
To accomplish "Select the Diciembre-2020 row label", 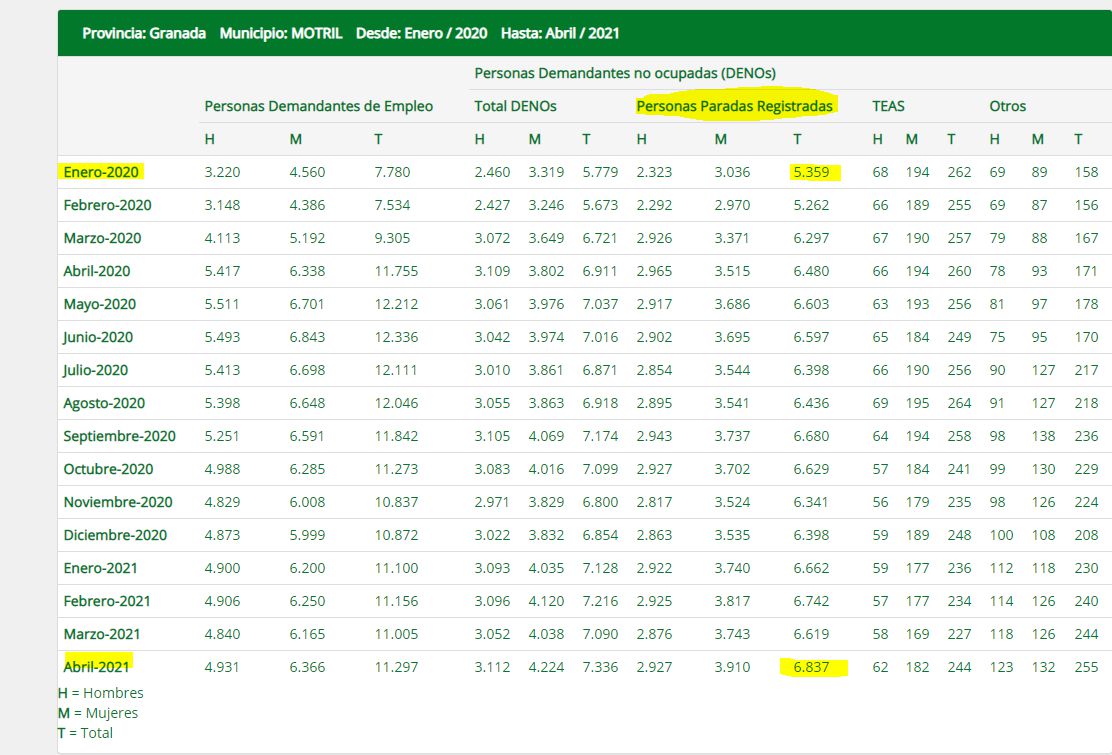I will point(113,535).
